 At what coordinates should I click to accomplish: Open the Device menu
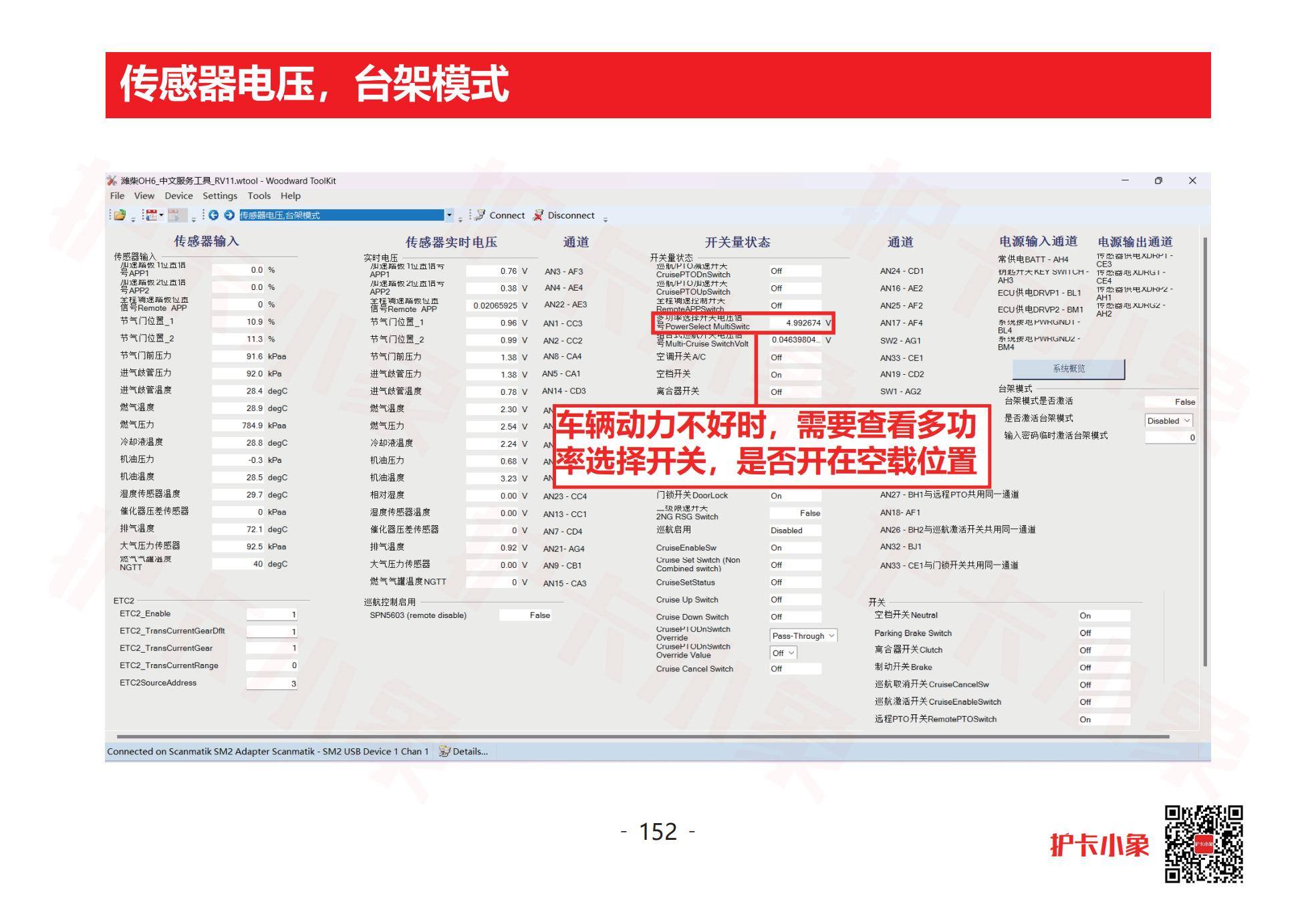(178, 195)
